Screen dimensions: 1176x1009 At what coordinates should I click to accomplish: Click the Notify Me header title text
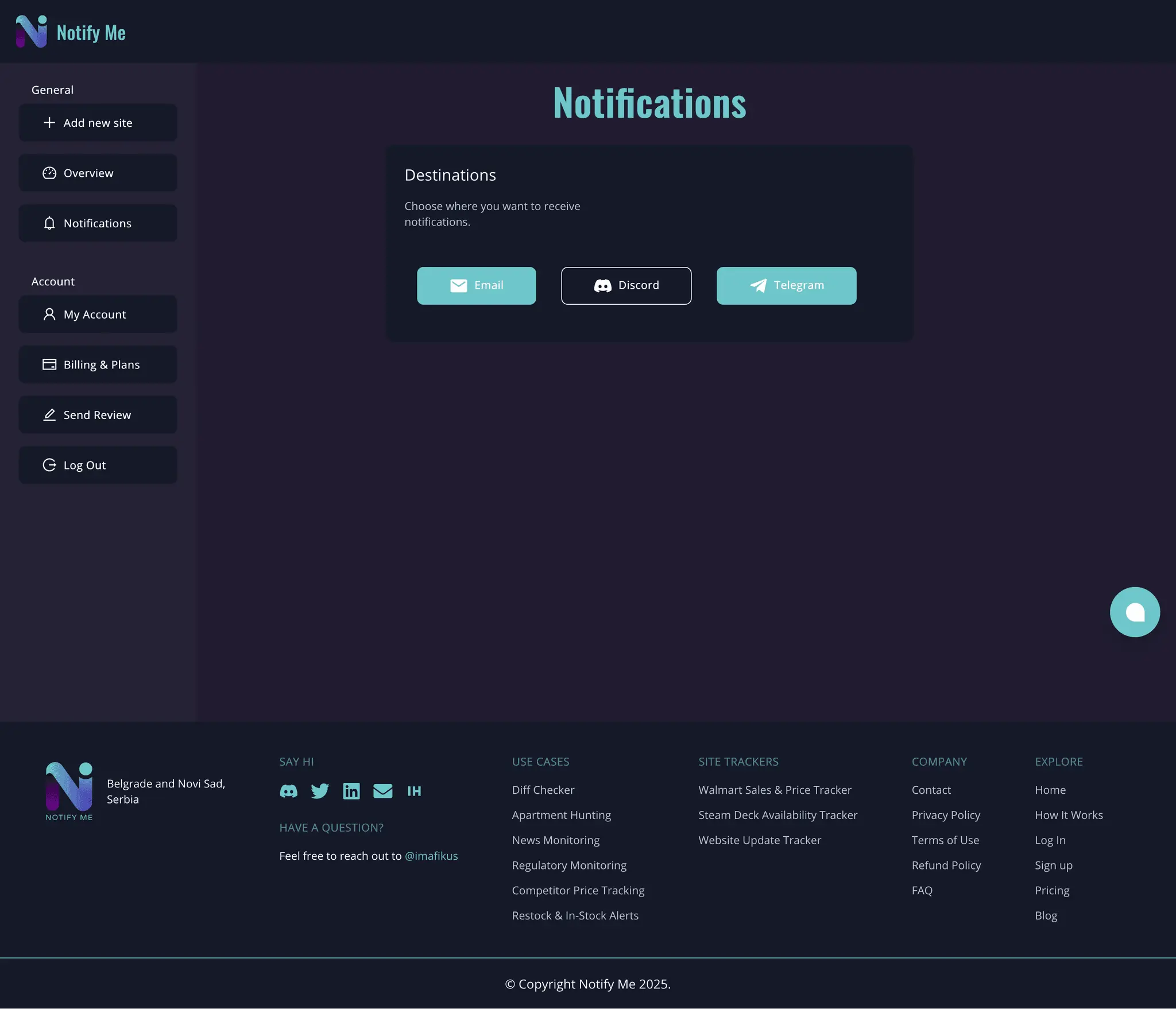91,33
